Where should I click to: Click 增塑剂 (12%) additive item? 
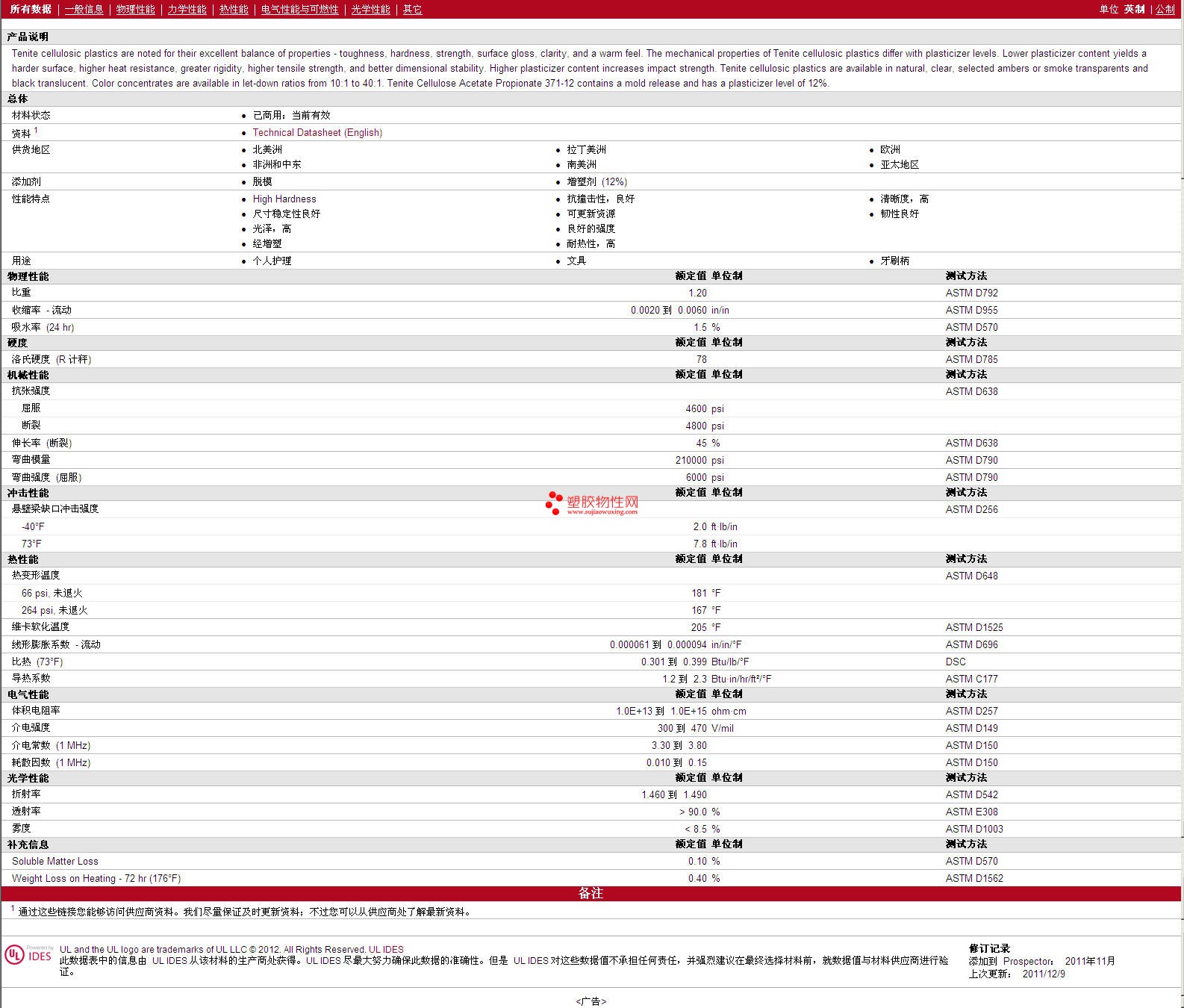pos(596,181)
